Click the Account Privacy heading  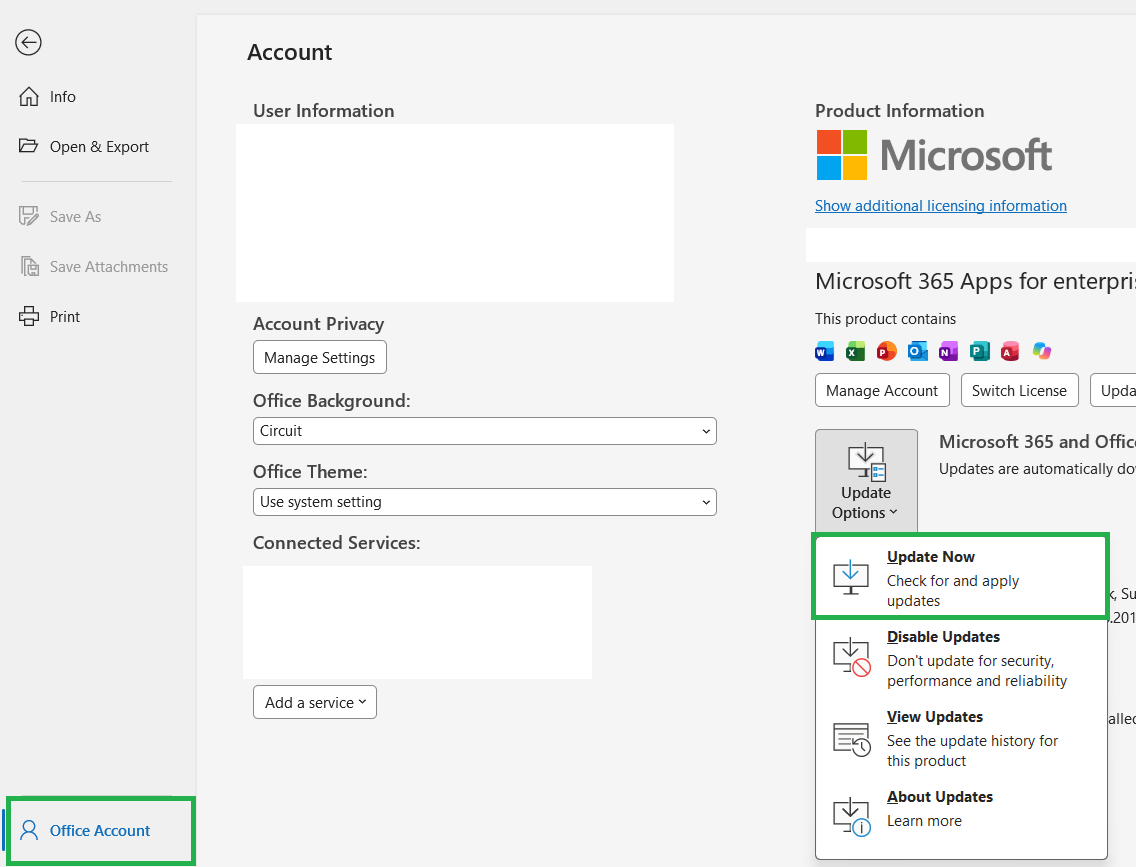[319, 324]
